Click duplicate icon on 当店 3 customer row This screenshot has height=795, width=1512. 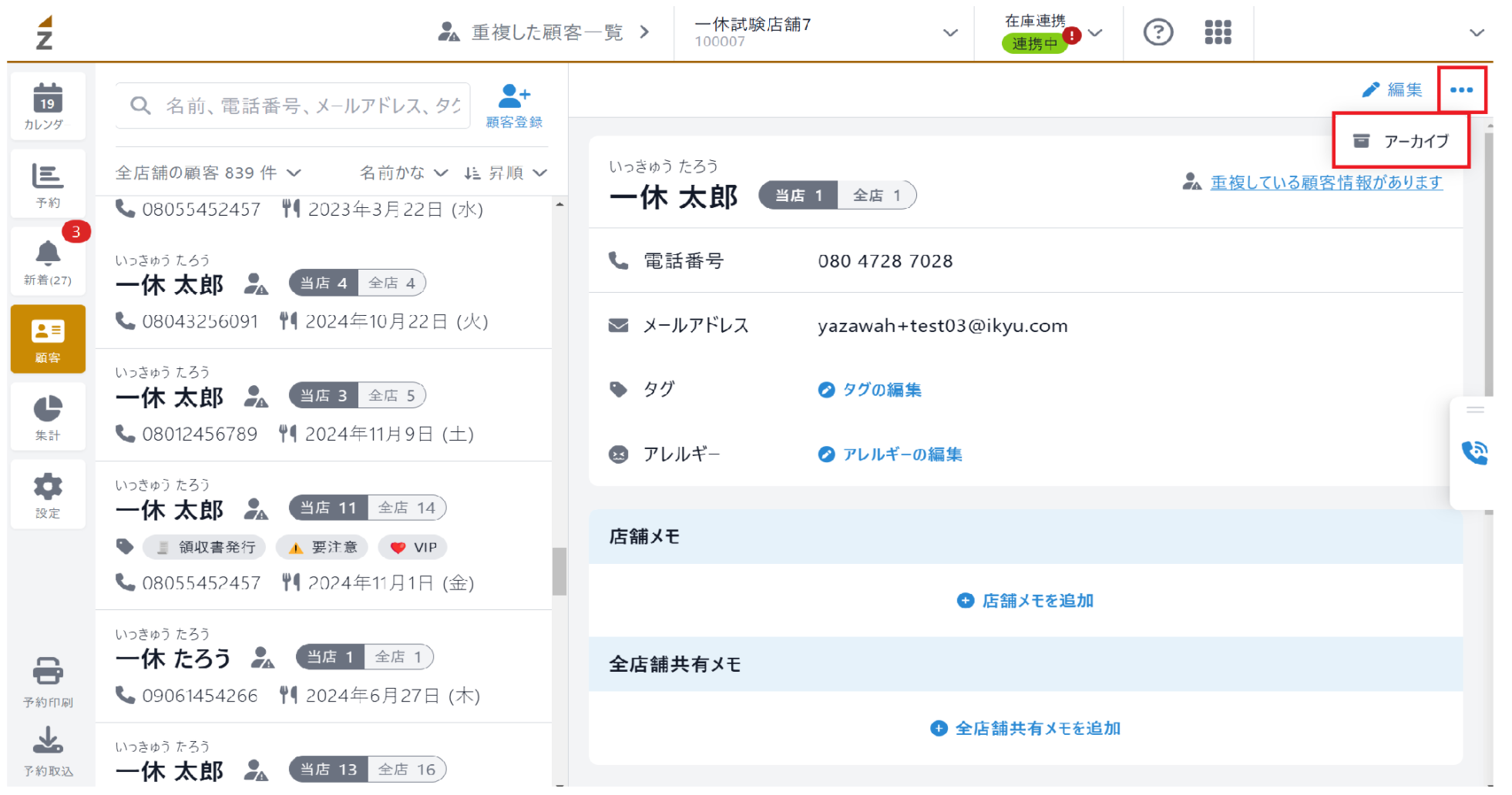tap(256, 397)
